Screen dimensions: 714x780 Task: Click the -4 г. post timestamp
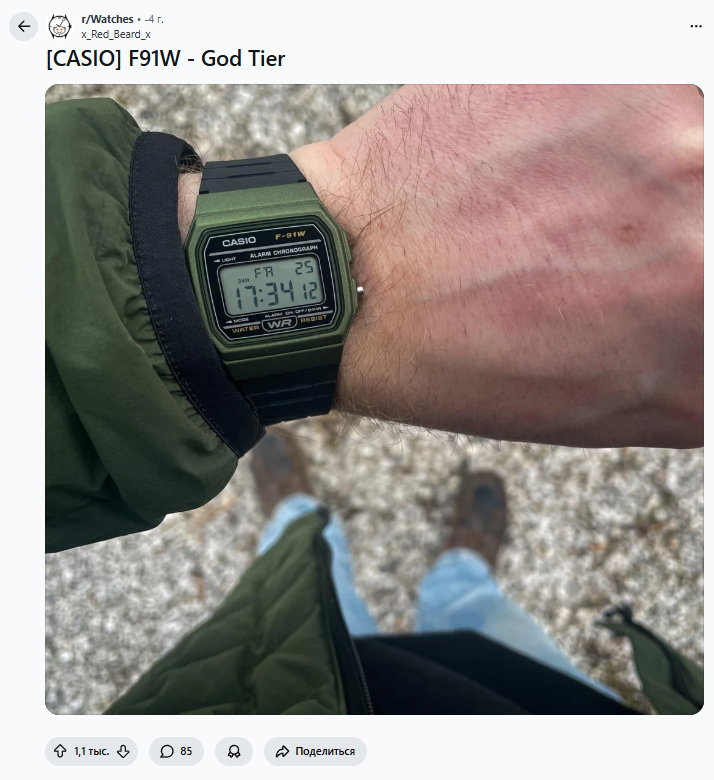pos(153,19)
